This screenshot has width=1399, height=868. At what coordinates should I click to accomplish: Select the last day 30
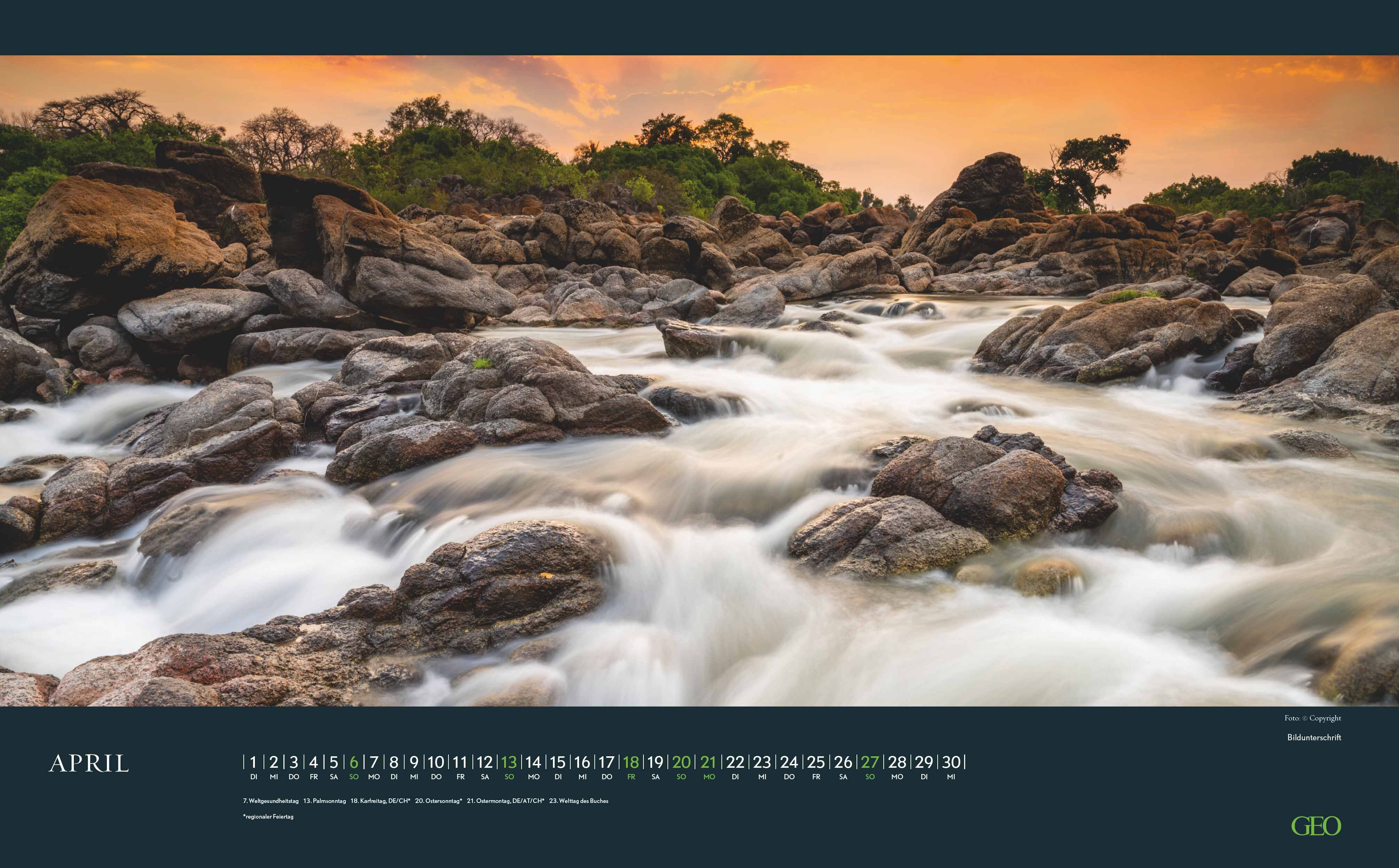coord(951,762)
